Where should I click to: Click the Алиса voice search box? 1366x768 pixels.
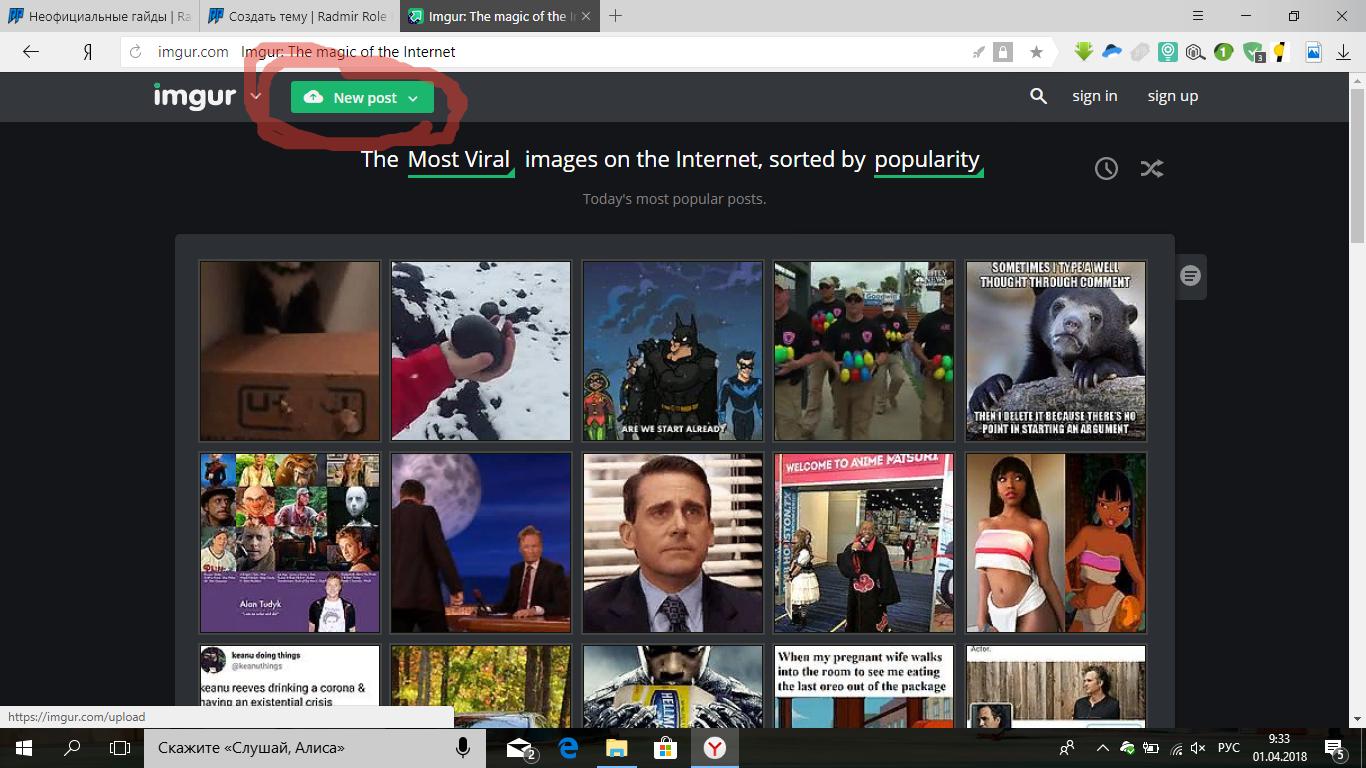click(x=315, y=748)
